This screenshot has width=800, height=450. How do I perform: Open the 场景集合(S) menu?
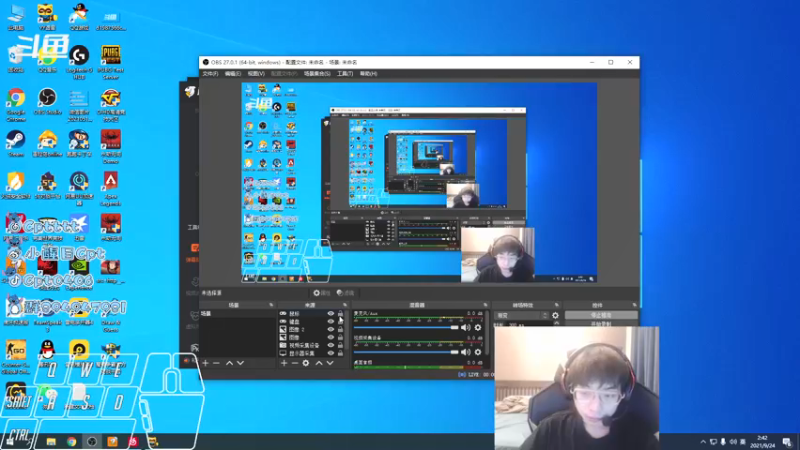(317, 74)
